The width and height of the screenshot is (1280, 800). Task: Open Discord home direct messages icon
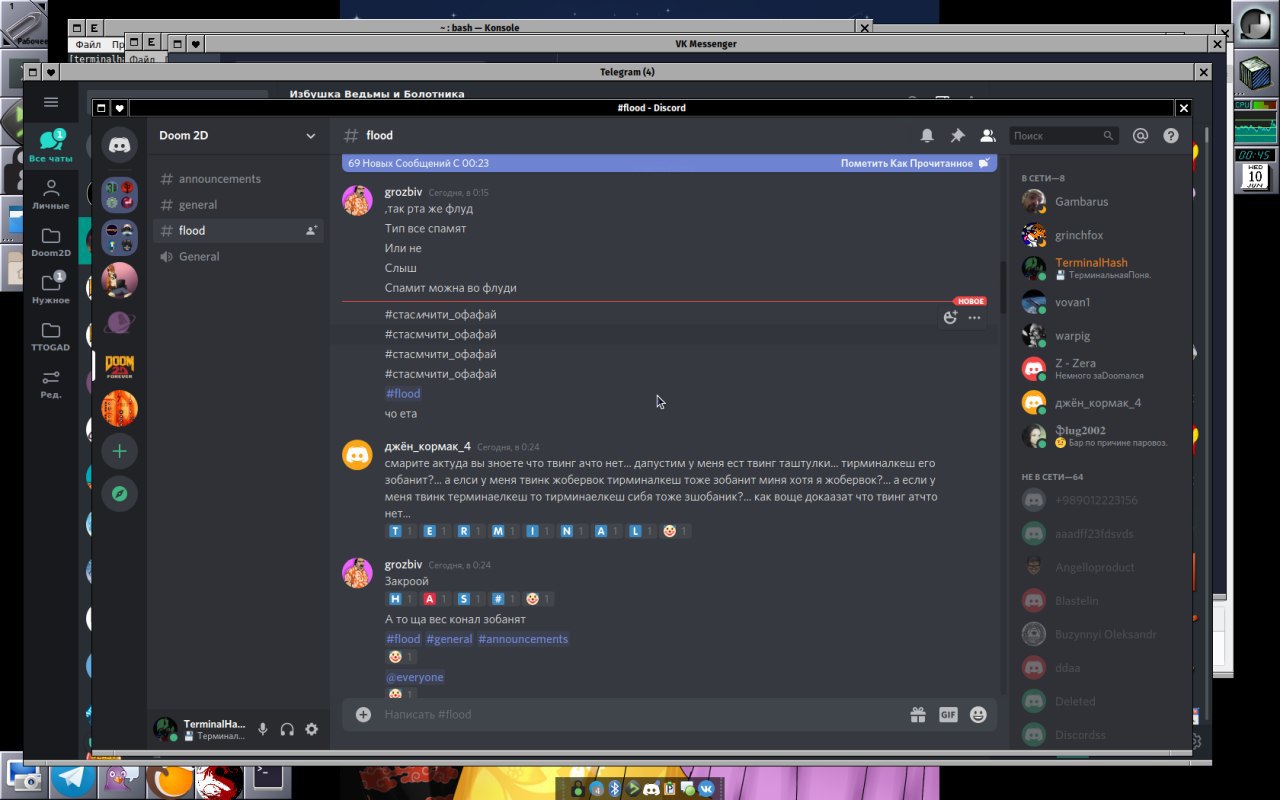point(120,145)
